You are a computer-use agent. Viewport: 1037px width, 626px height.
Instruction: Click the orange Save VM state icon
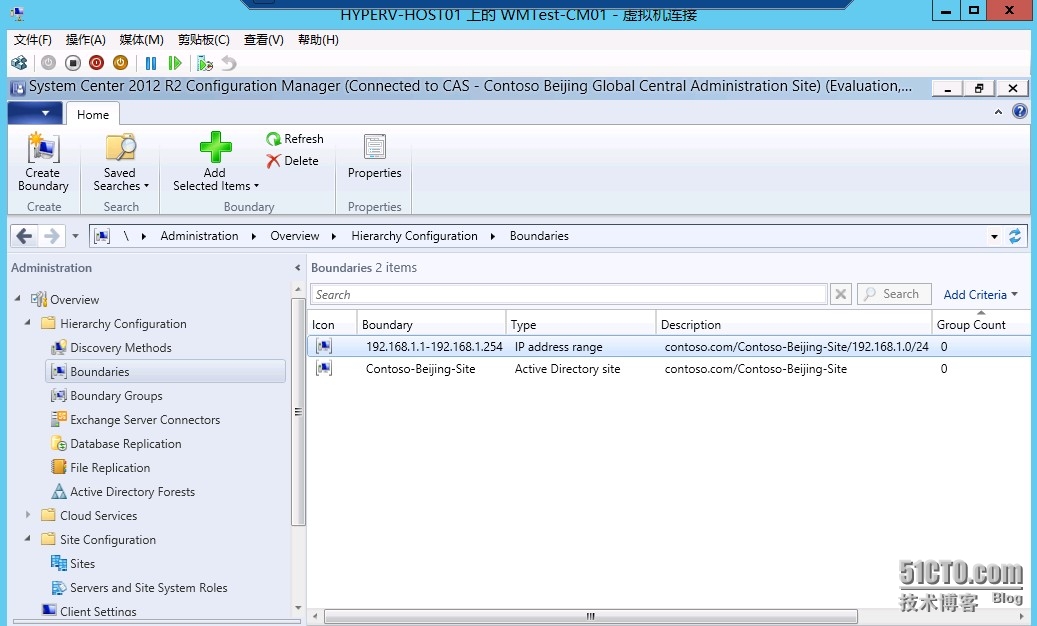[x=120, y=63]
